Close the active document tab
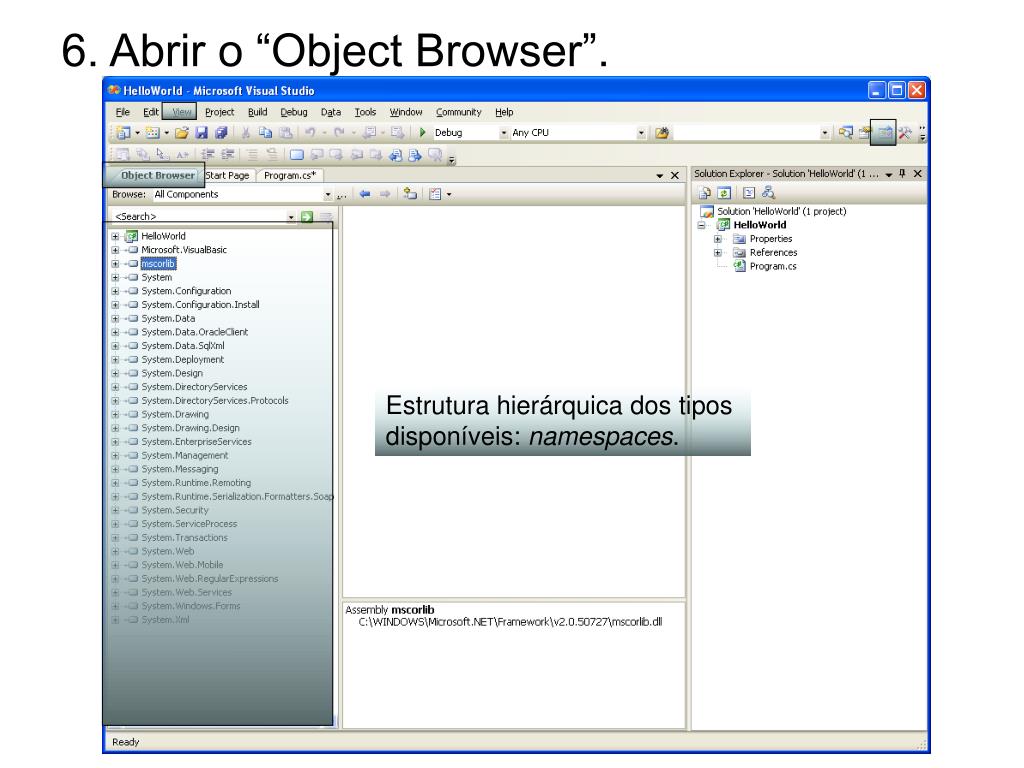This screenshot has width=1024, height=768. (x=675, y=176)
